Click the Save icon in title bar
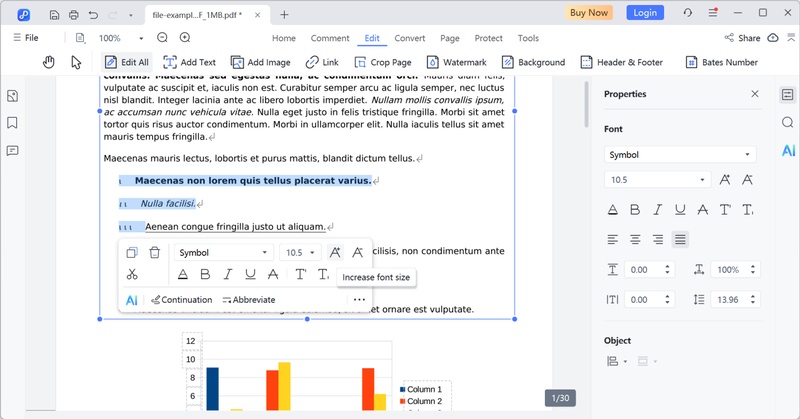Screen dimensions: 800x419 (54, 15)
